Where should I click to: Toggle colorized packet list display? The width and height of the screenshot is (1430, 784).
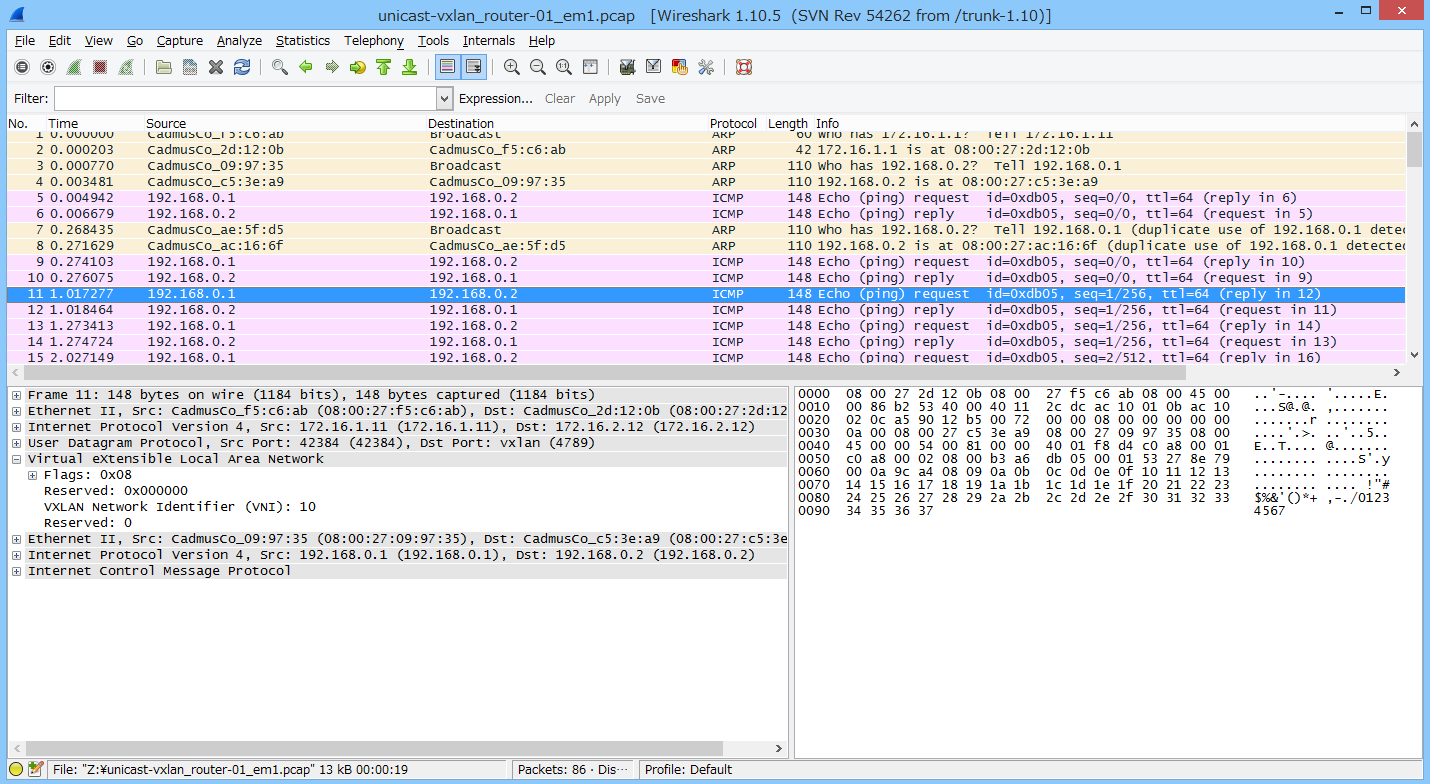coord(446,67)
